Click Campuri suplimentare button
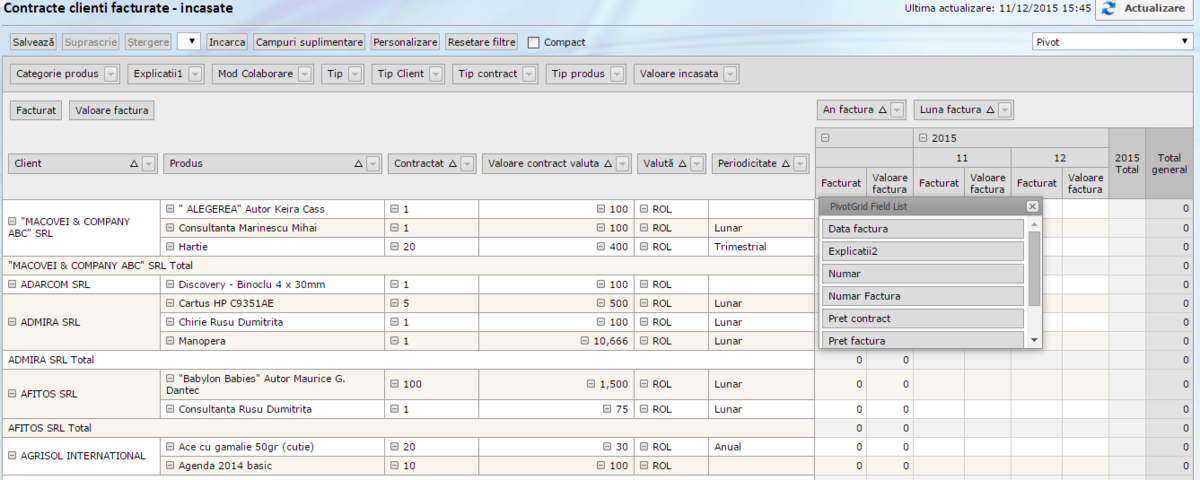 (309, 43)
